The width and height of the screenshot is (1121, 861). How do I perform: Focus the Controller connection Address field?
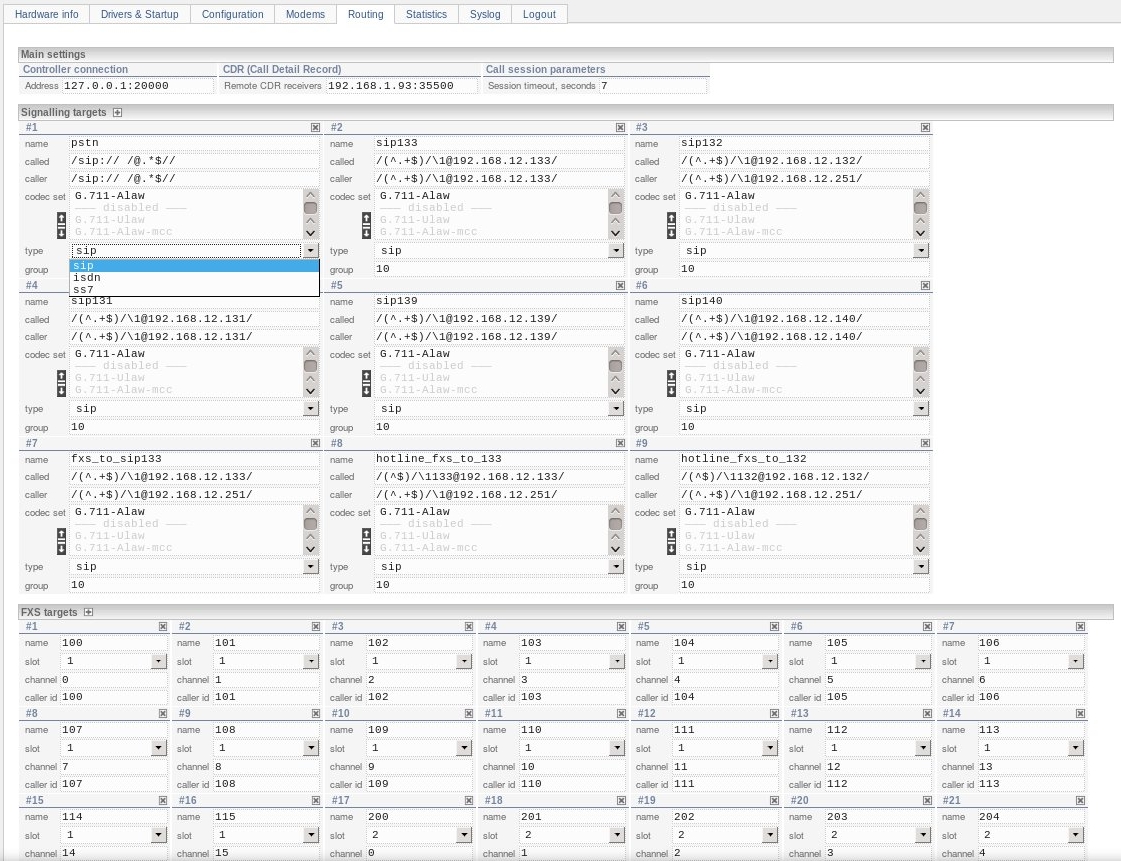point(138,86)
